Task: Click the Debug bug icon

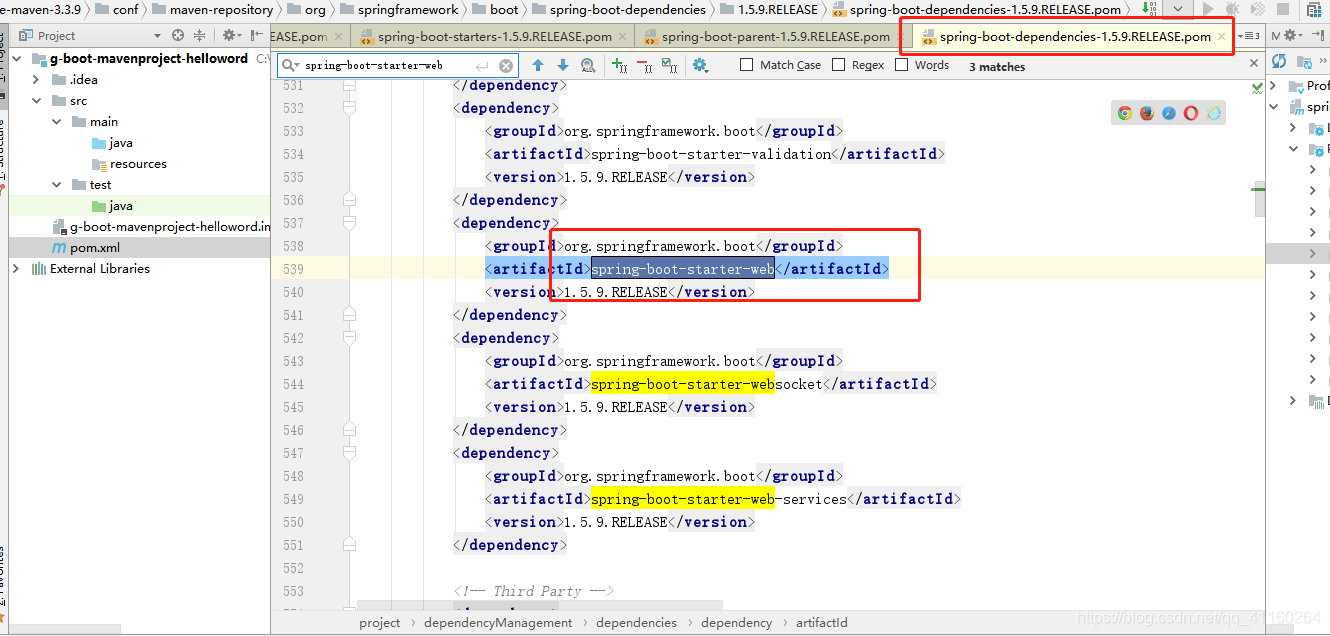Action: coord(1233,8)
